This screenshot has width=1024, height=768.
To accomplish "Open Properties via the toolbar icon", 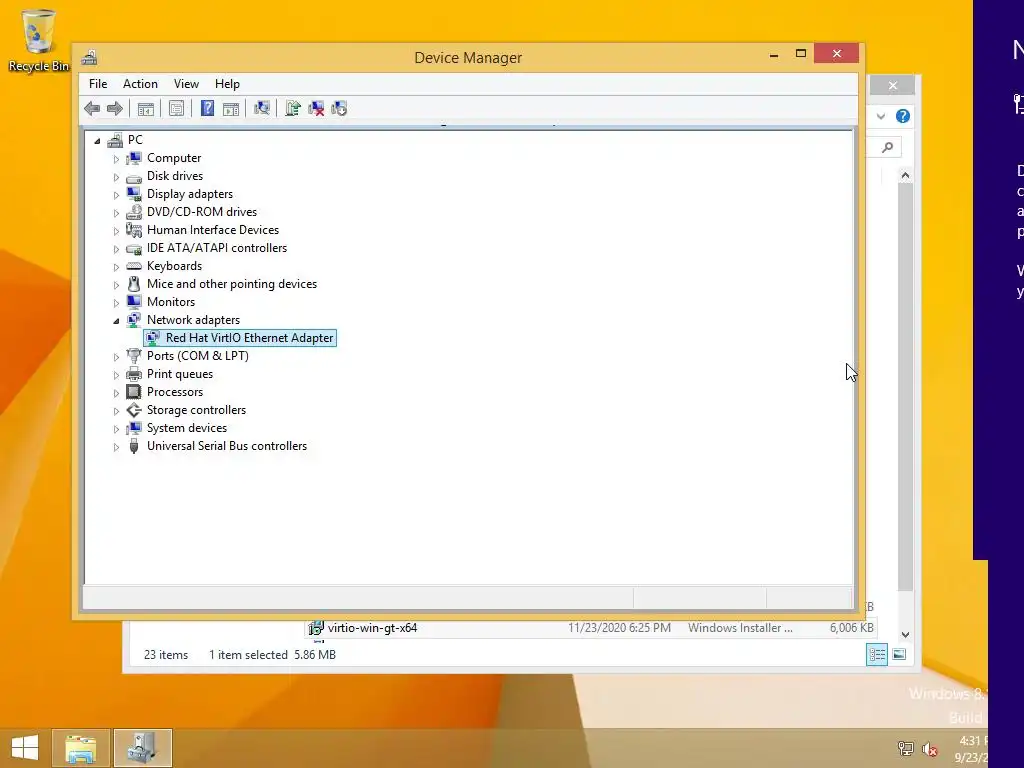I will [176, 108].
